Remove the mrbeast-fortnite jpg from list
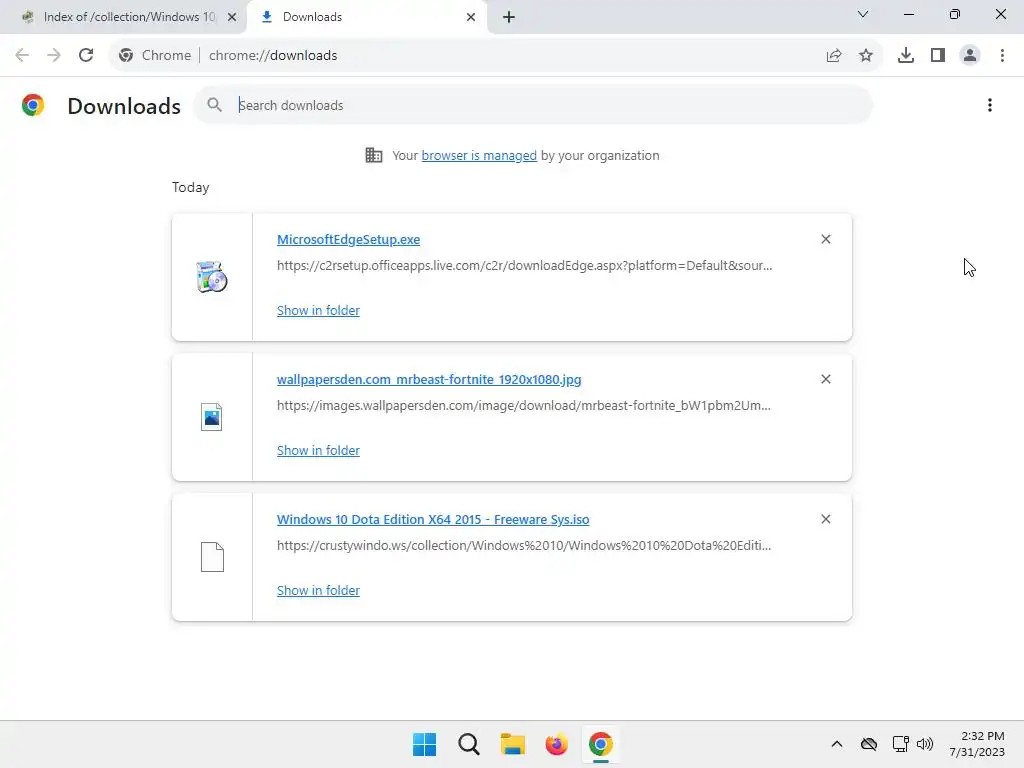The image size is (1024, 768). (x=825, y=379)
